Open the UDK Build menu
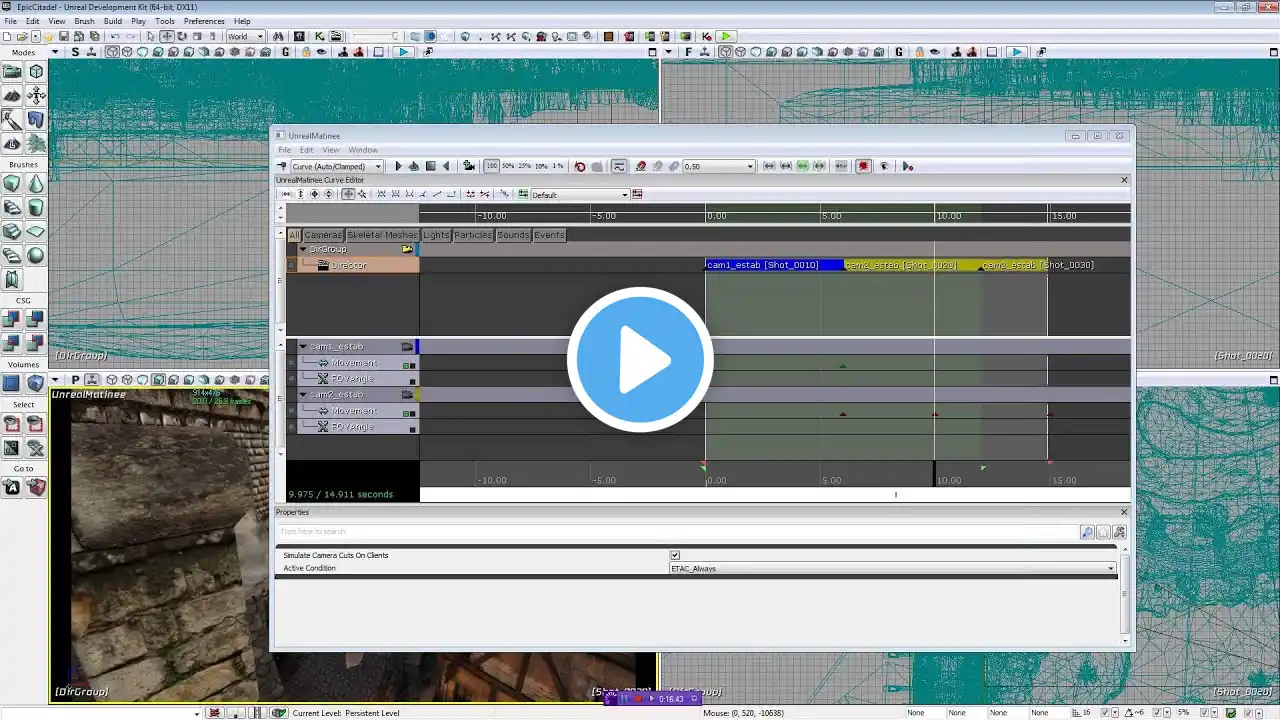 click(113, 21)
